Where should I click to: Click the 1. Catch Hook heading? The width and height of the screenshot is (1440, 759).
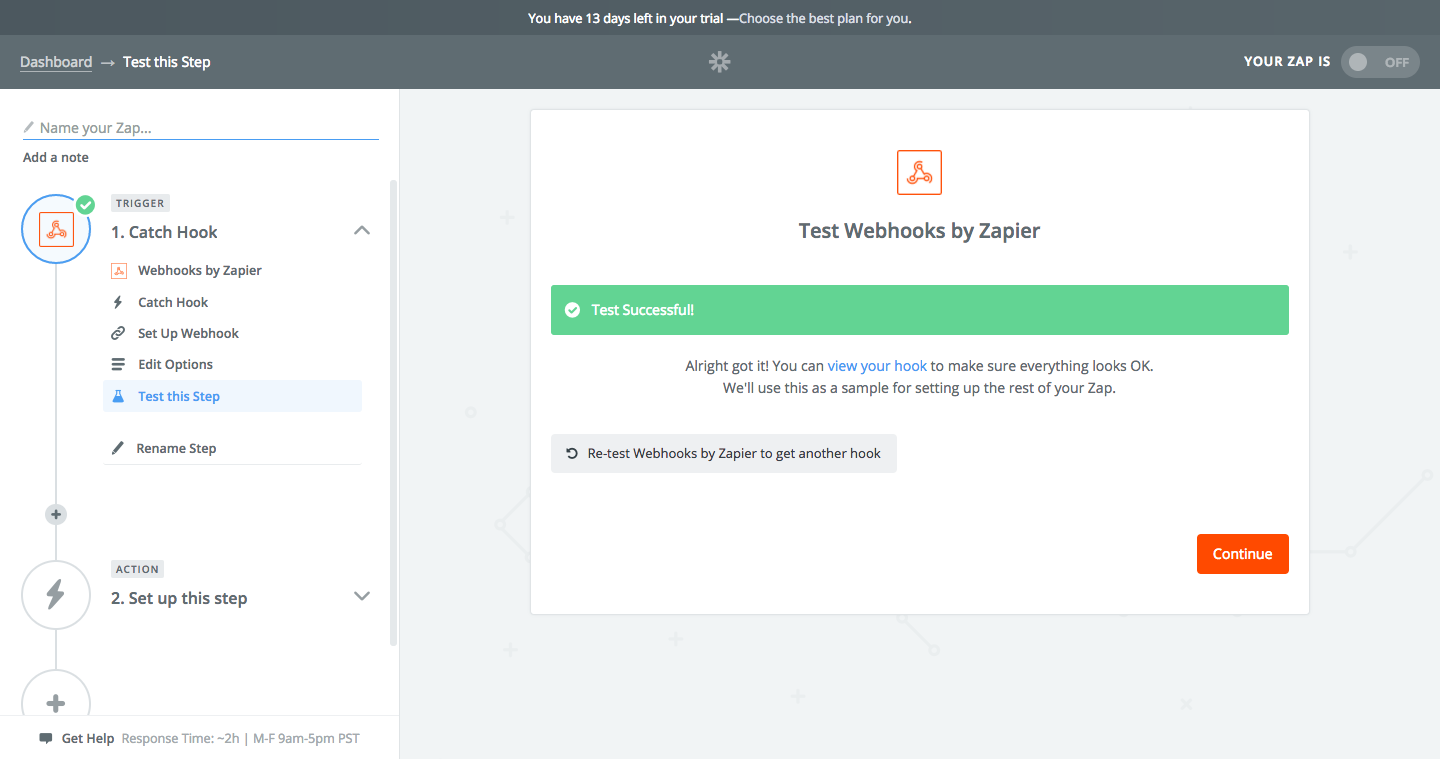tap(164, 232)
